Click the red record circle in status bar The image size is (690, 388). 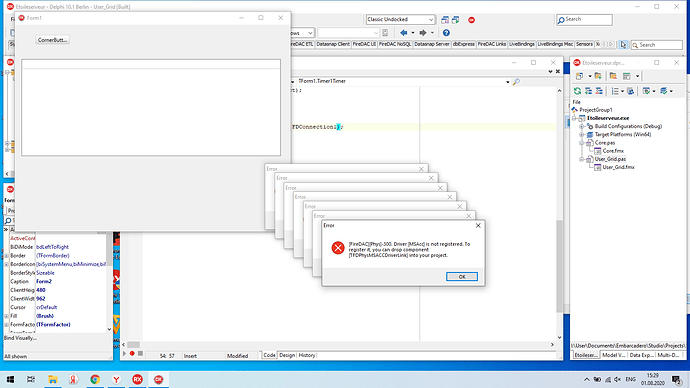(x=132, y=353)
